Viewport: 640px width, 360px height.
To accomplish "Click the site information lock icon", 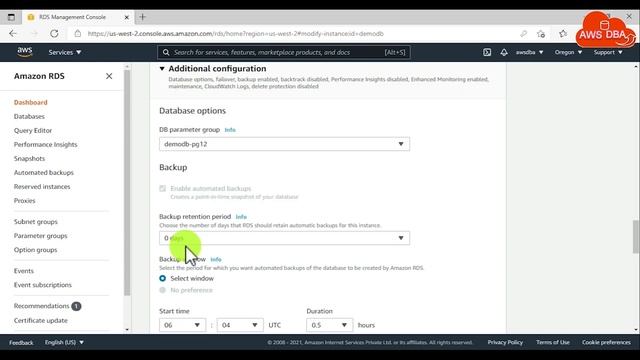I will pos(78,34).
